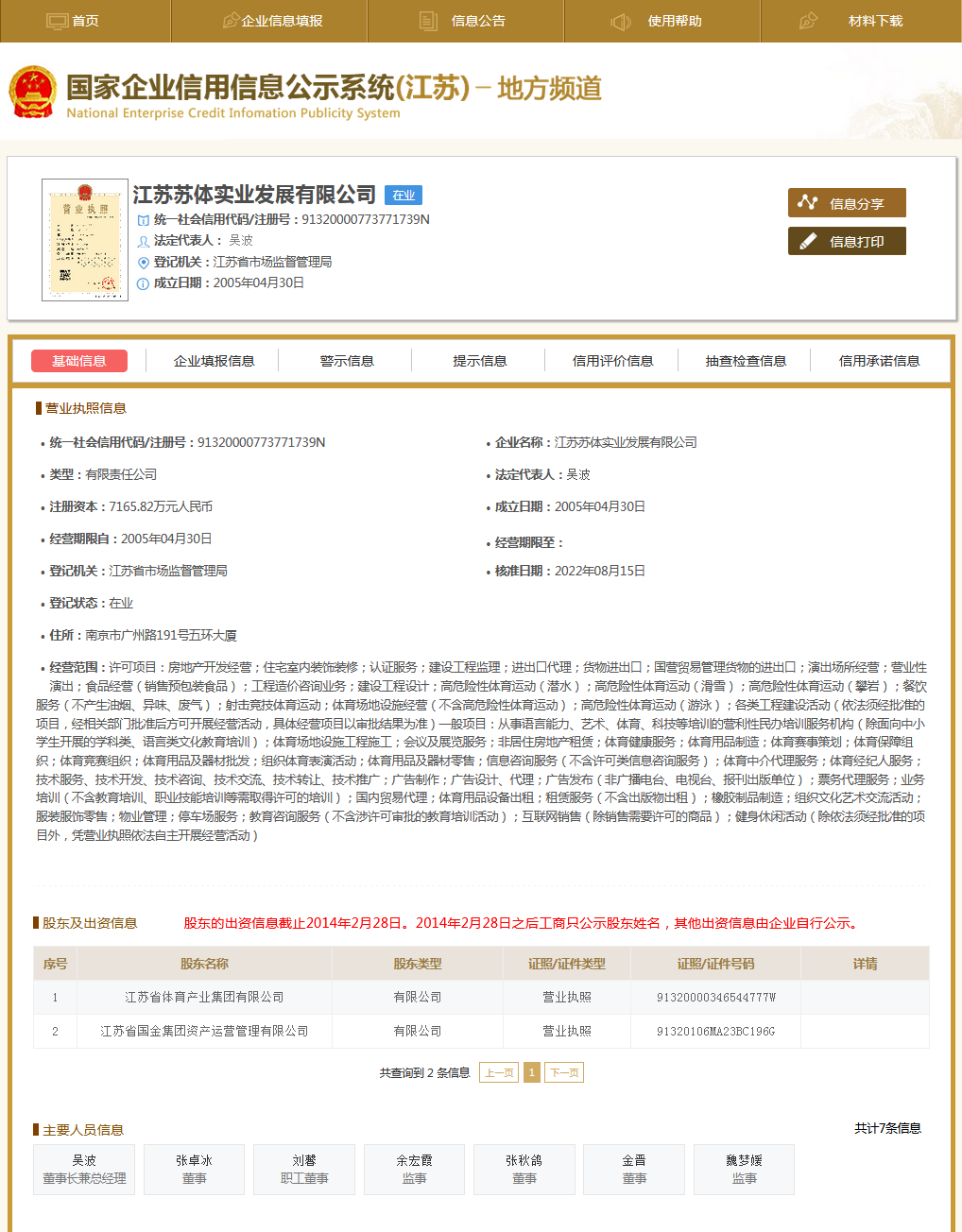Click the 信息打印 button
The image size is (962, 1232).
click(847, 241)
